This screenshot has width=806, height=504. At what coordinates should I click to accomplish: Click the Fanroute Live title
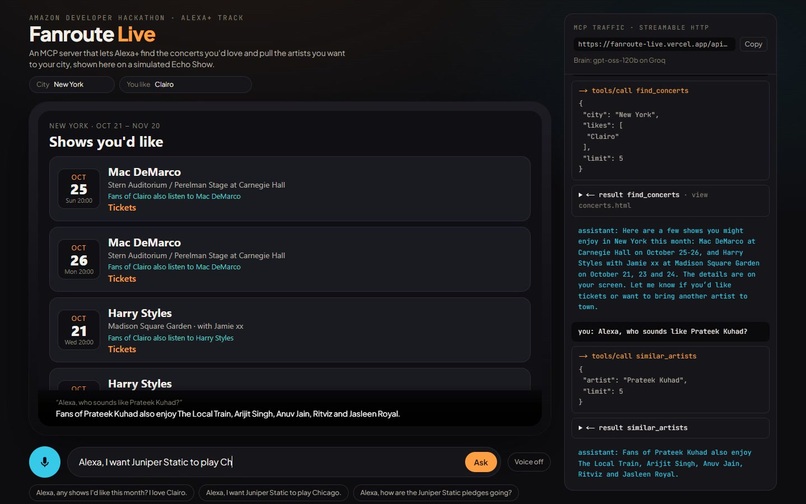point(92,34)
